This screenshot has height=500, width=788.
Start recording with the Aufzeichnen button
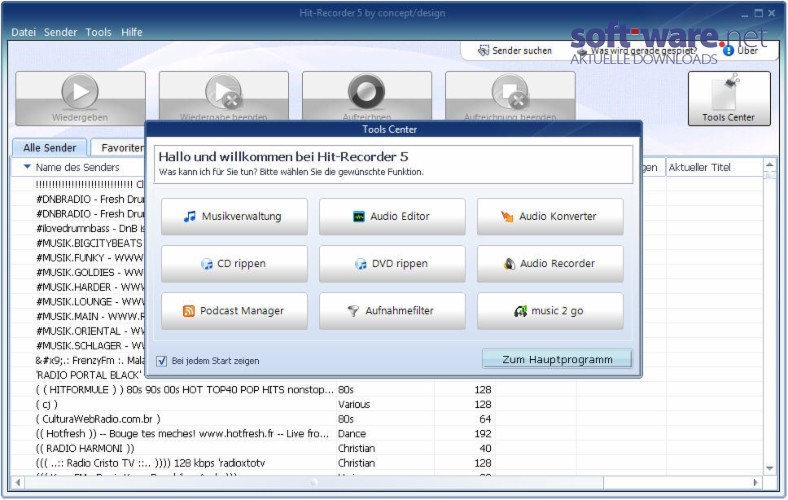(367, 96)
